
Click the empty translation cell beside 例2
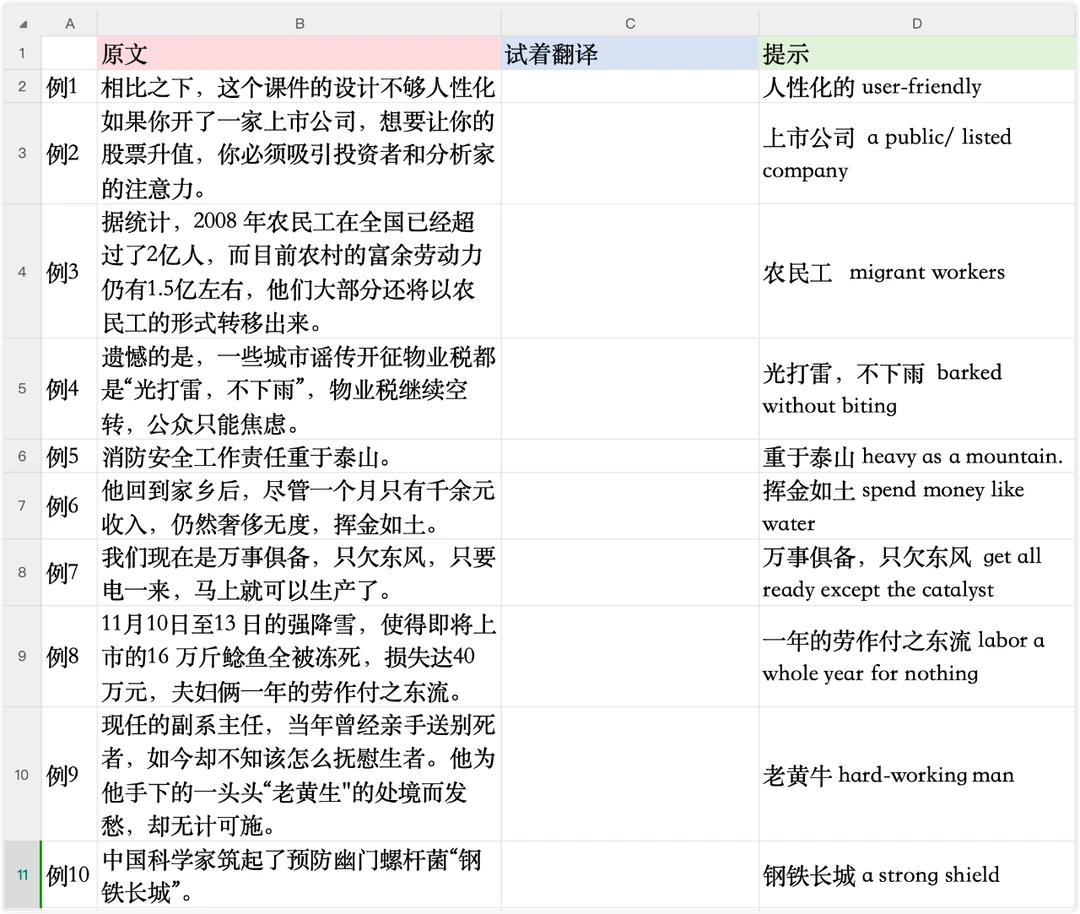pyautogui.click(x=630, y=151)
